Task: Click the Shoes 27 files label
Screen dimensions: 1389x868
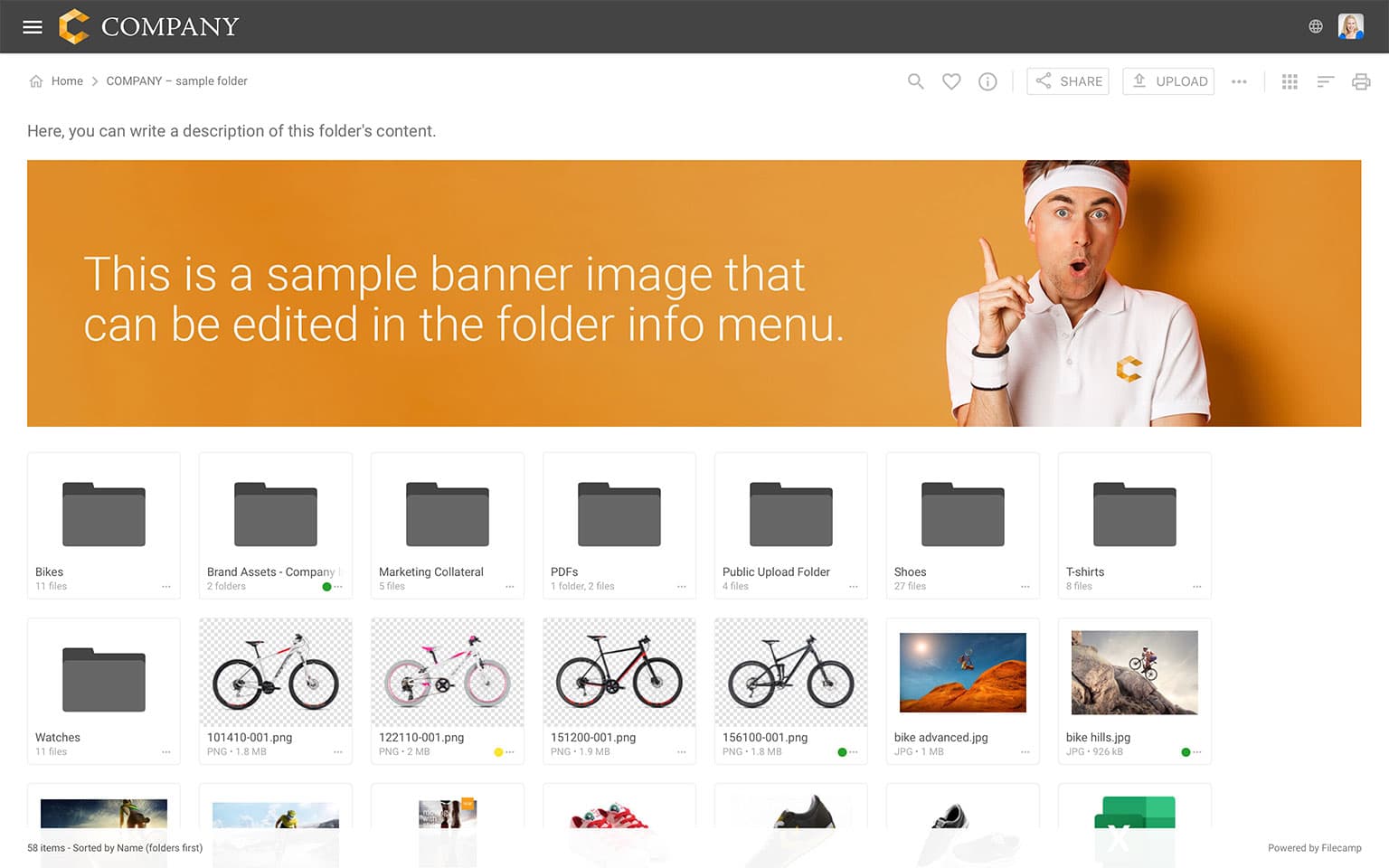Action: (x=910, y=587)
